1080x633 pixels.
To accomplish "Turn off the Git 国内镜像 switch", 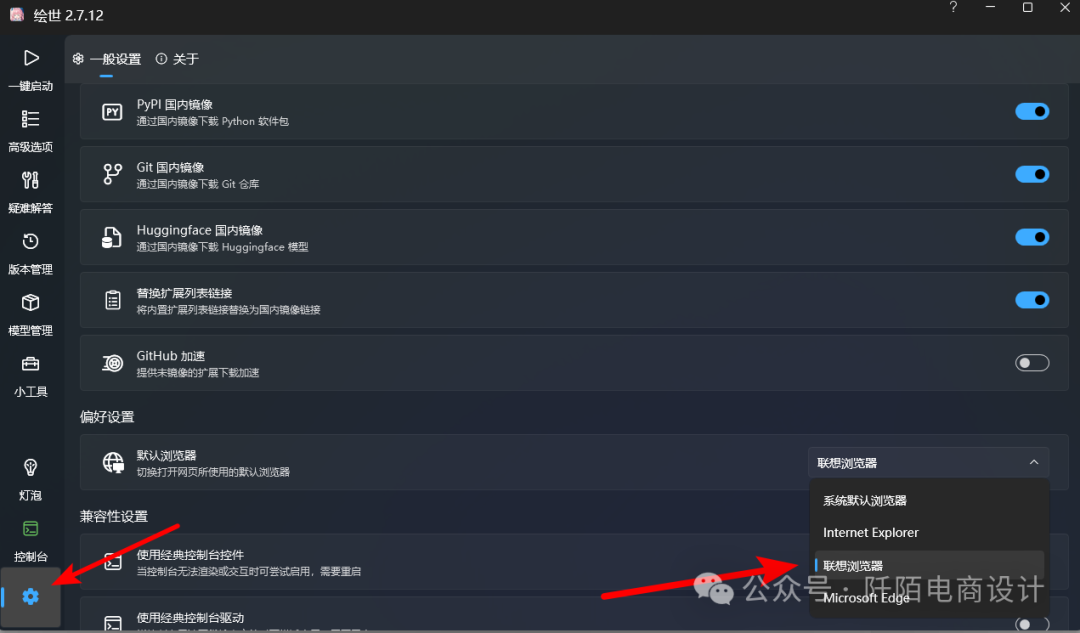I will 1031,174.
